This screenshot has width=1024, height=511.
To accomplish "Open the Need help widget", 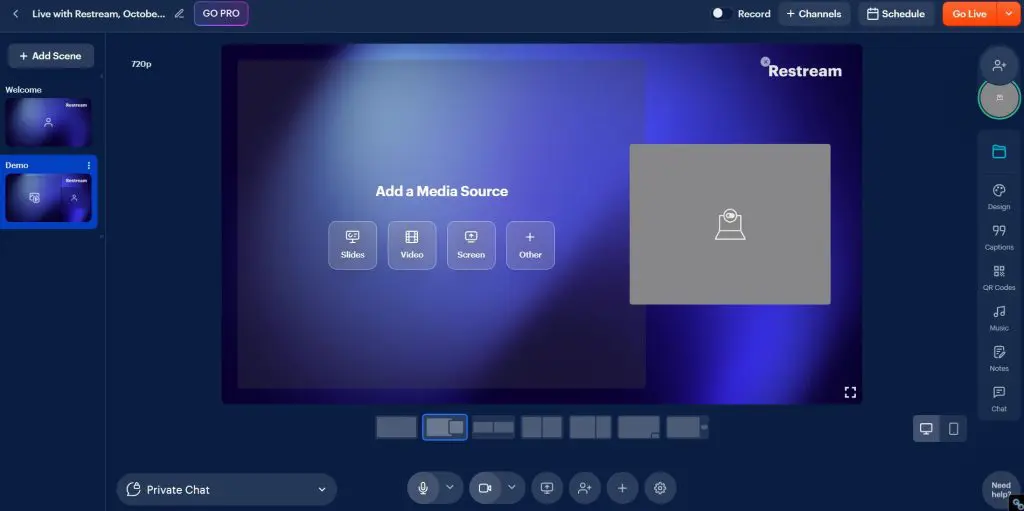I will coord(1000,490).
